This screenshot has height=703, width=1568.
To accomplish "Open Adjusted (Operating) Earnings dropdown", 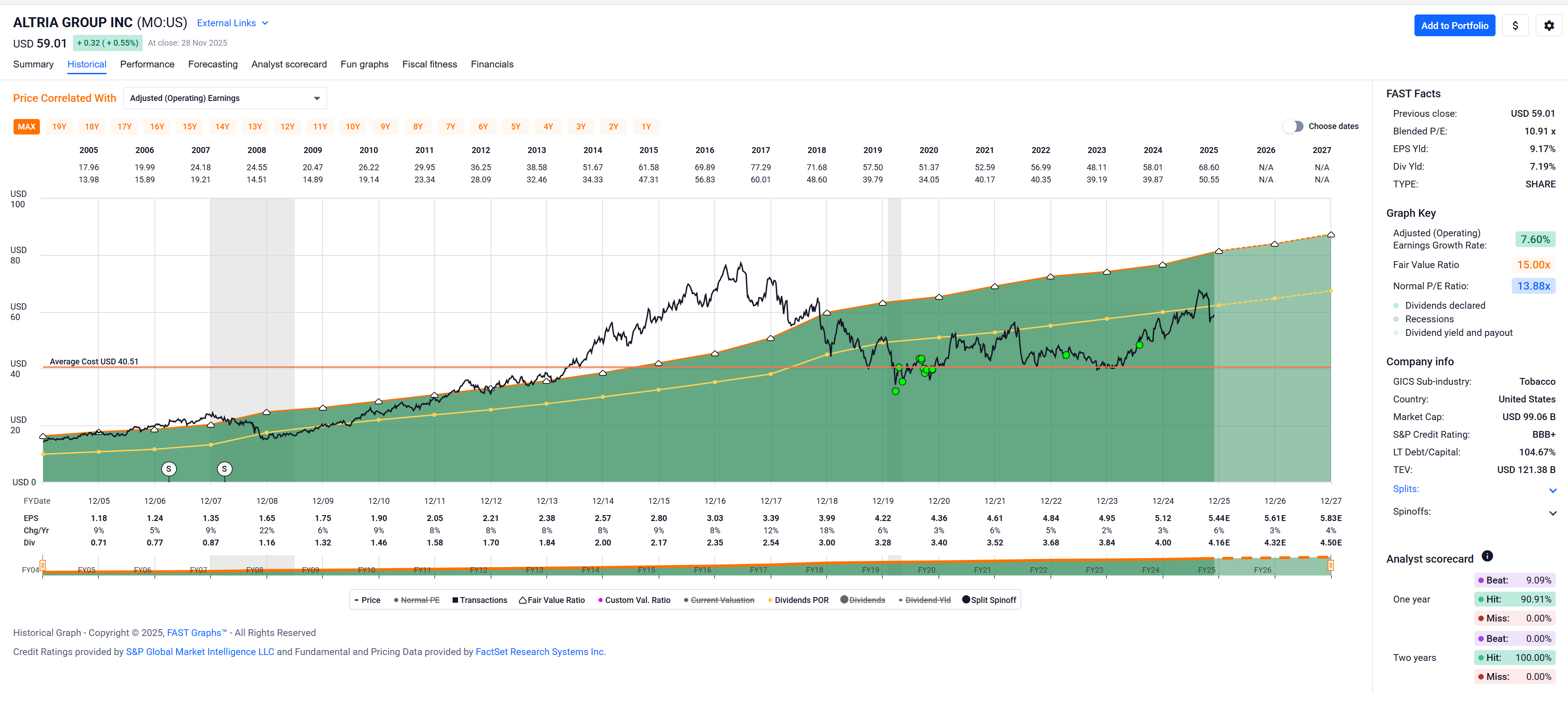I will [225, 98].
